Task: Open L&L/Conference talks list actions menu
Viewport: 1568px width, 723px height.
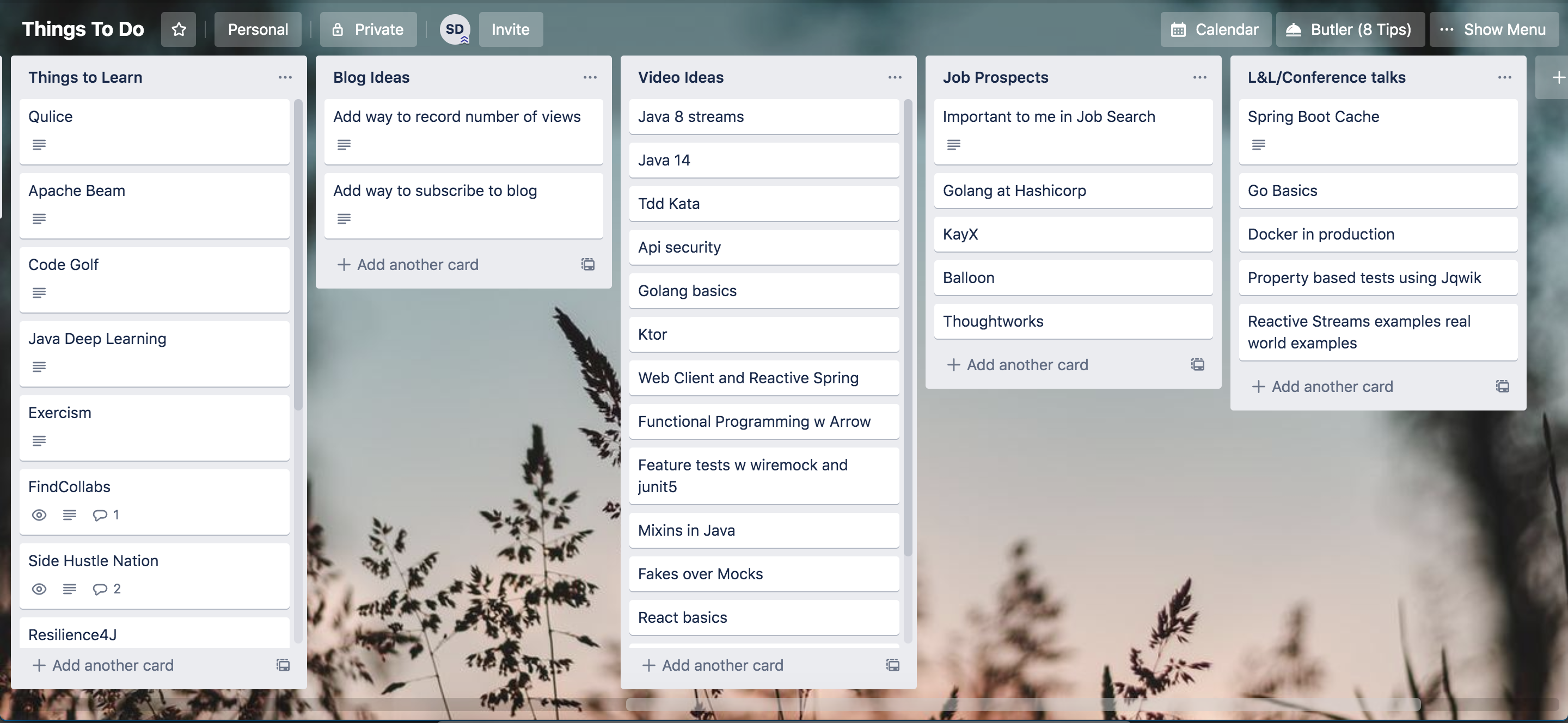Action: pos(1505,77)
